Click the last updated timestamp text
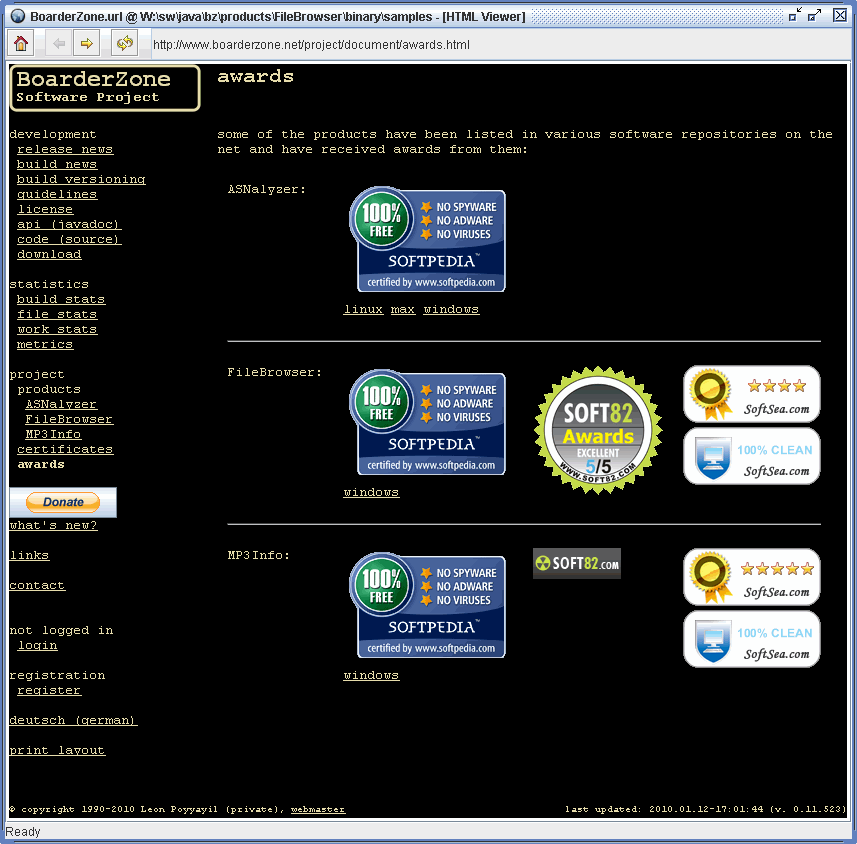 [x=705, y=809]
